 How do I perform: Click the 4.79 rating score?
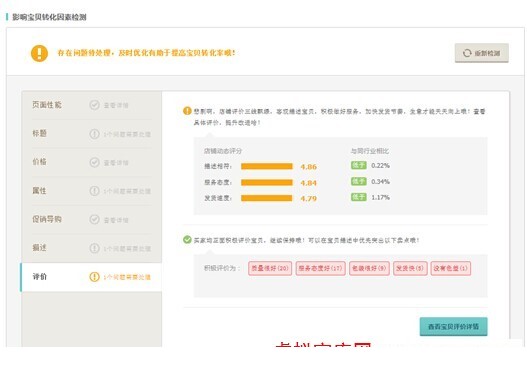pyautogui.click(x=309, y=198)
